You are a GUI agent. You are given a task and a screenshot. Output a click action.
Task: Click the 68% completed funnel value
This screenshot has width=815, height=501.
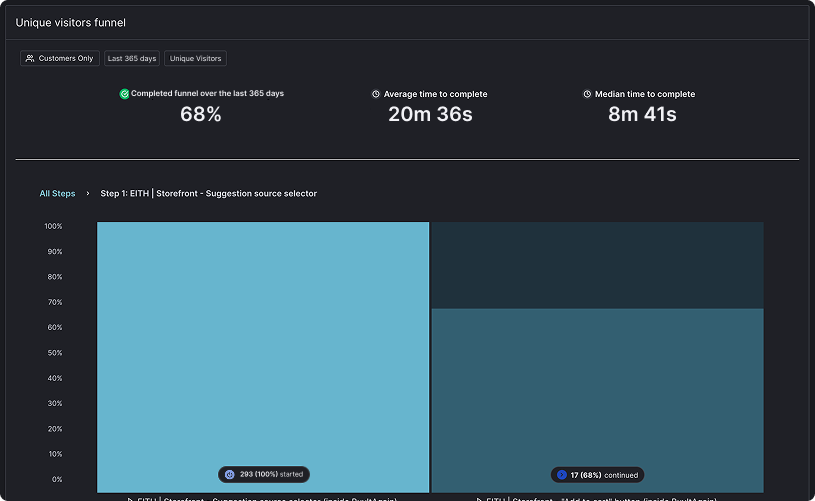coord(201,114)
